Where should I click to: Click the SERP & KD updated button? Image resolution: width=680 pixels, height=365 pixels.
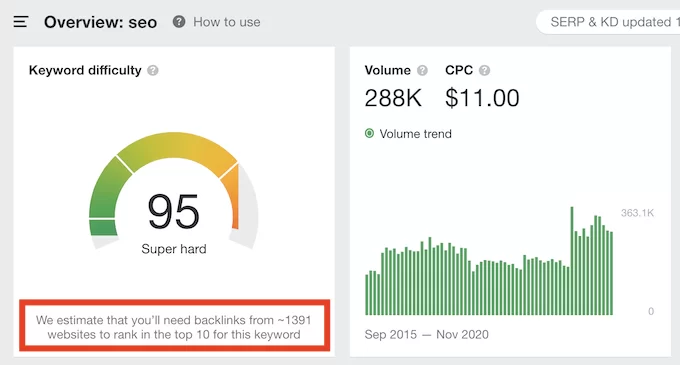(608, 22)
